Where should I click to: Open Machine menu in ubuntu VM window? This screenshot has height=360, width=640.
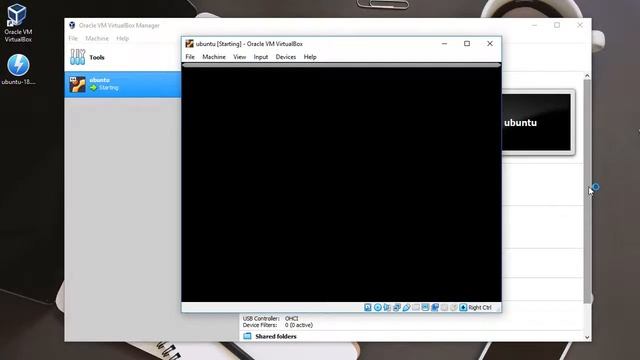(x=214, y=57)
